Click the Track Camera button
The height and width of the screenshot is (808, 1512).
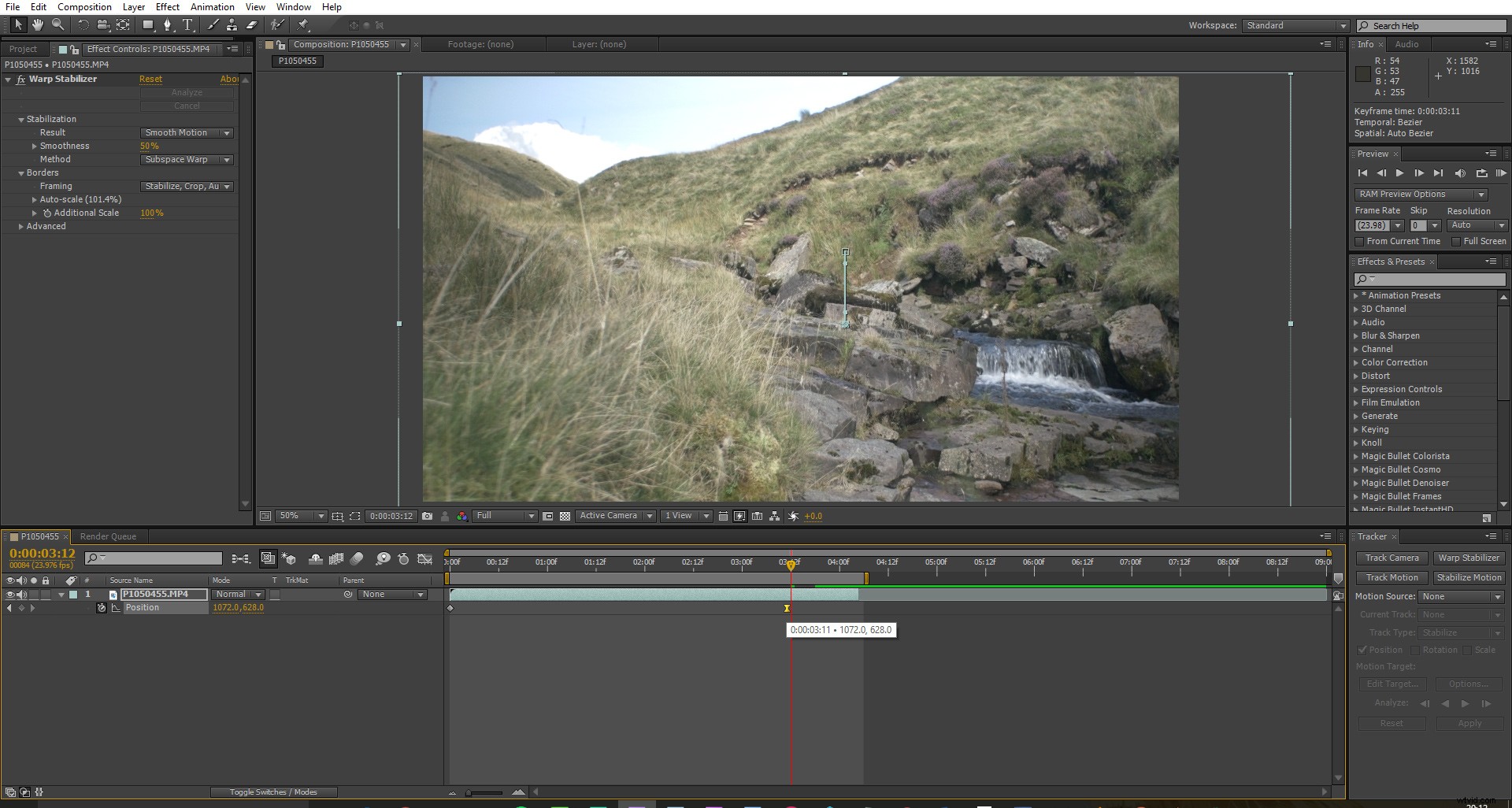pos(1392,558)
